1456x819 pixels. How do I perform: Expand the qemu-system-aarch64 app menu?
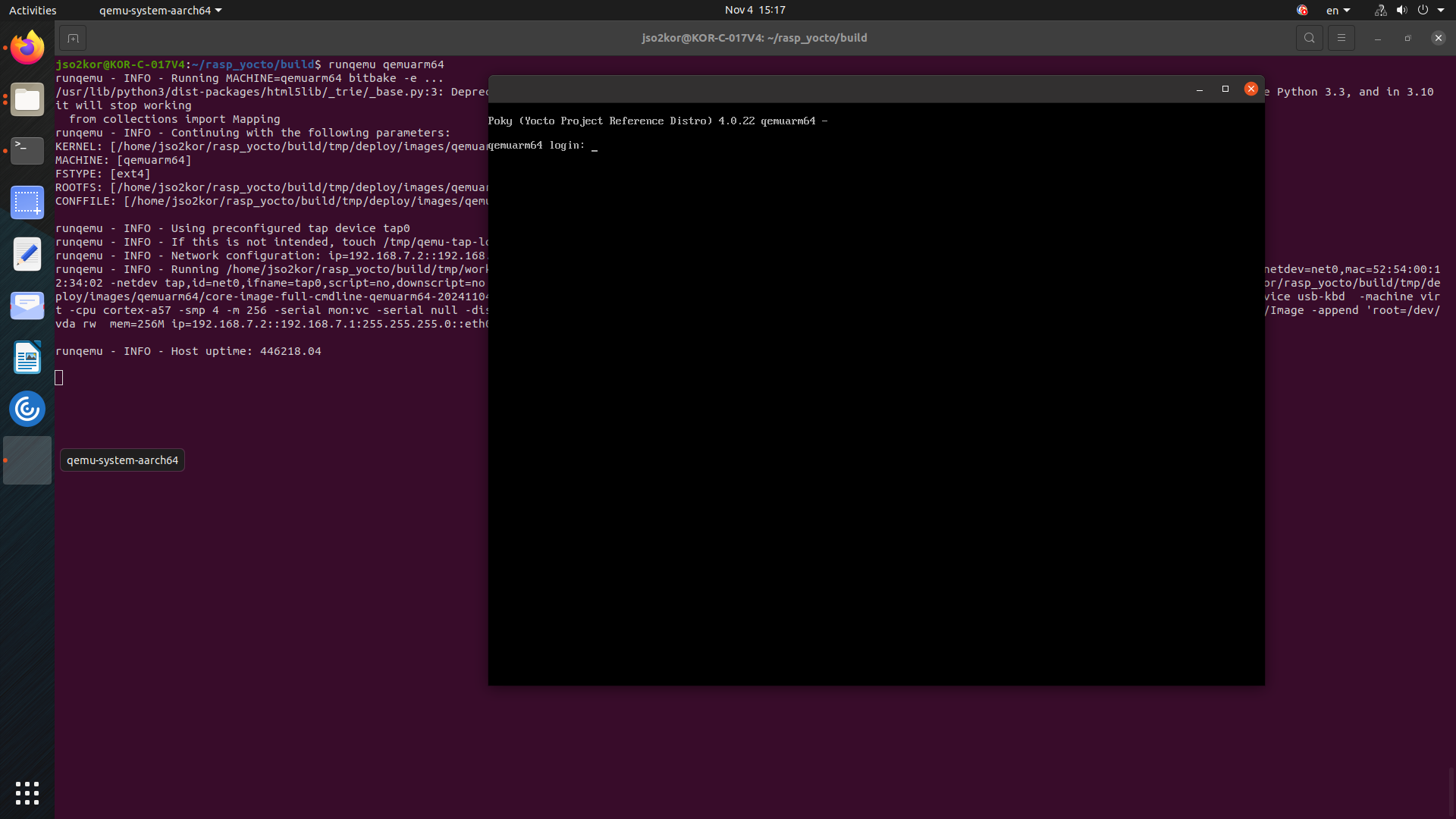pyautogui.click(x=160, y=10)
